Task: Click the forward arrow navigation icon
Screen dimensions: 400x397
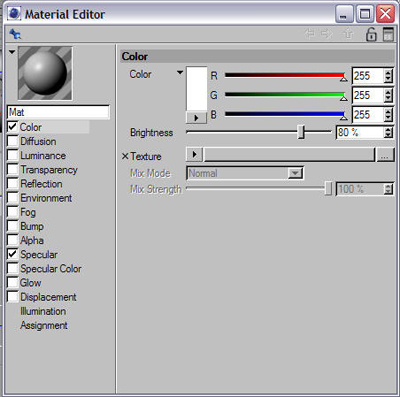Action: point(326,34)
